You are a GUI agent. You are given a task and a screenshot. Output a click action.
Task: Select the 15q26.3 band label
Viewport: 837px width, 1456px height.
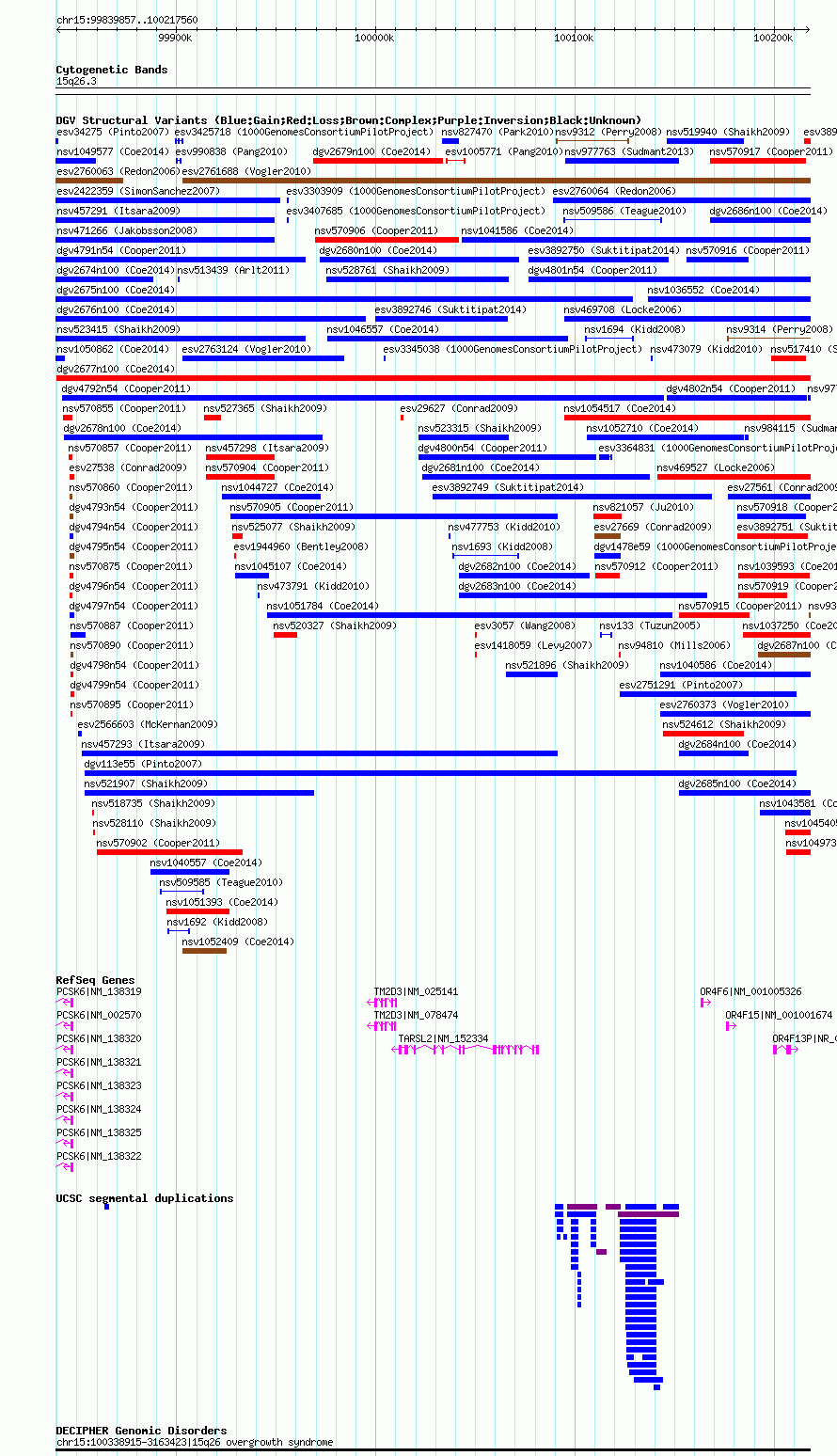pos(76,82)
